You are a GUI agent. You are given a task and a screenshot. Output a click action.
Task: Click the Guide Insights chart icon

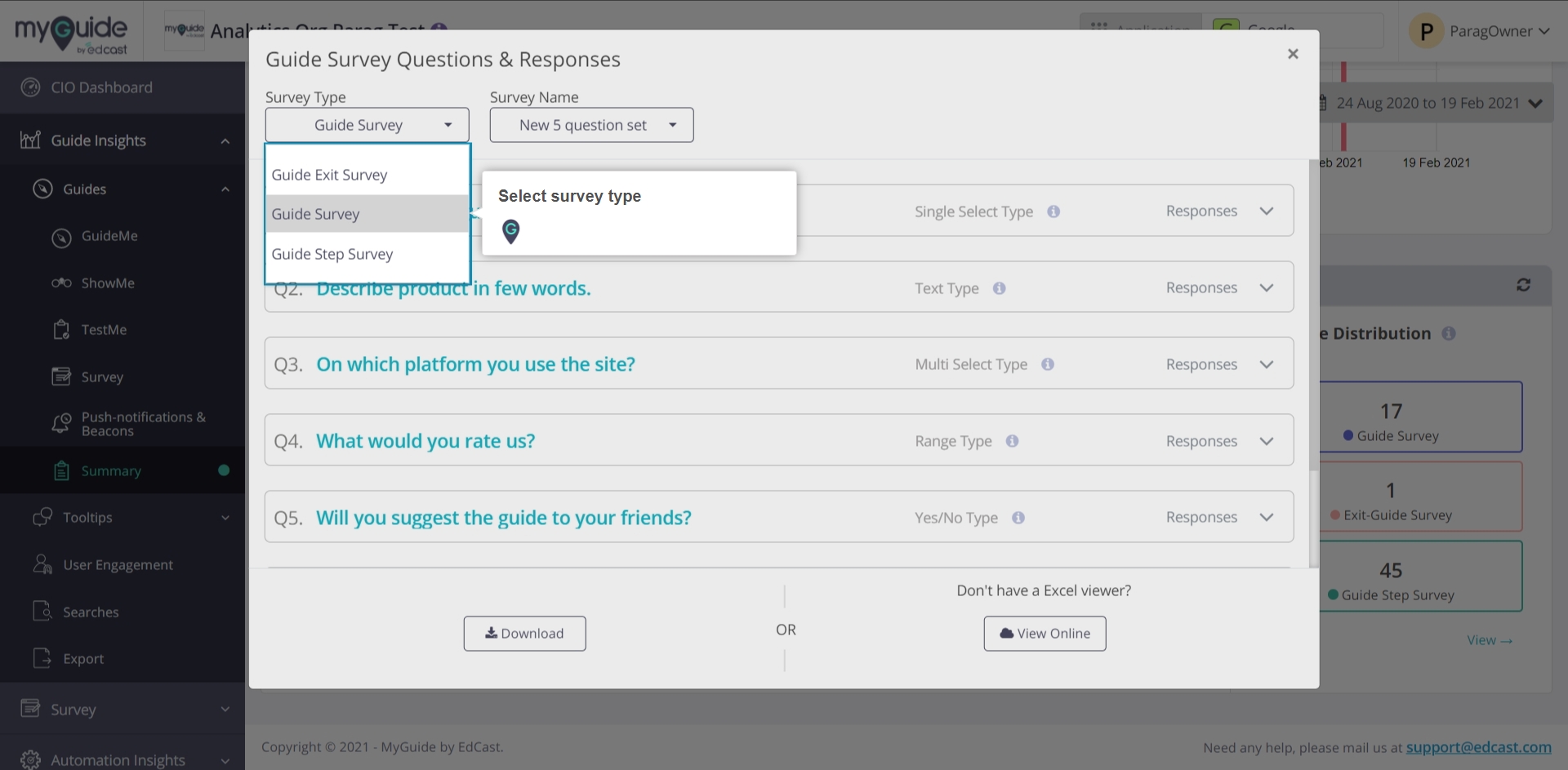30,140
